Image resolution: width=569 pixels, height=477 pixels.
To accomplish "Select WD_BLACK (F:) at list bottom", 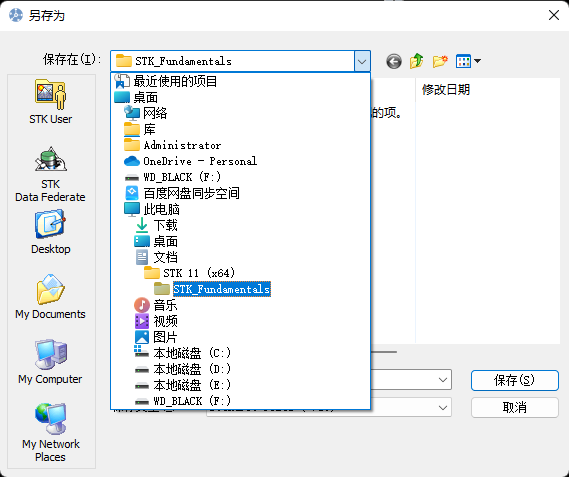I will click(x=183, y=401).
